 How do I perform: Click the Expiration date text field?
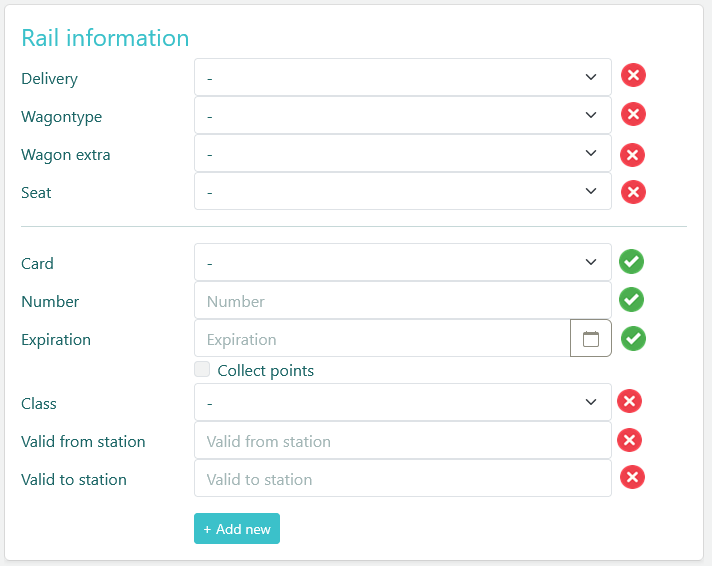coord(382,339)
